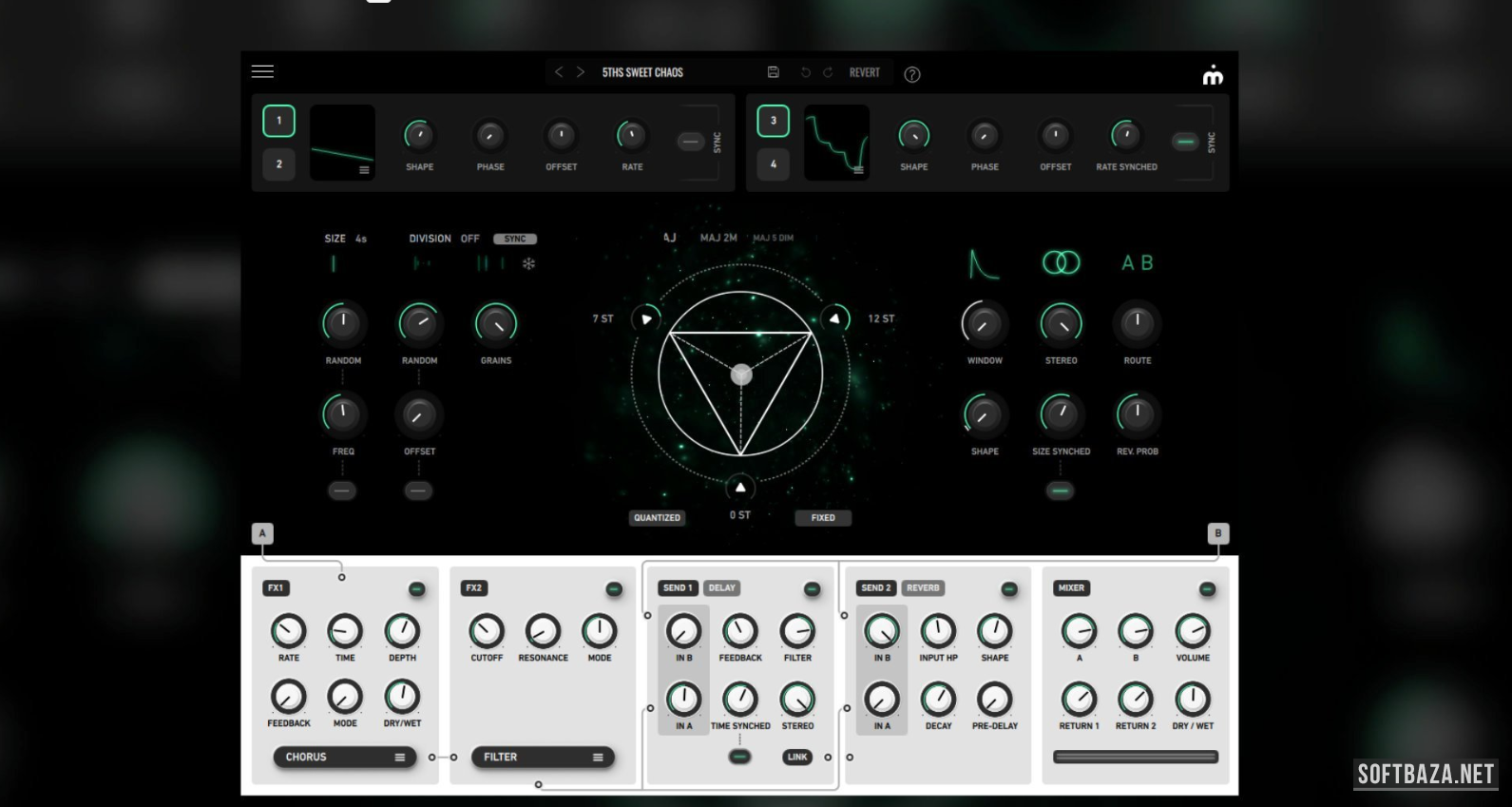Click the help question mark icon
This screenshot has height=807, width=1512.
pos(911,74)
